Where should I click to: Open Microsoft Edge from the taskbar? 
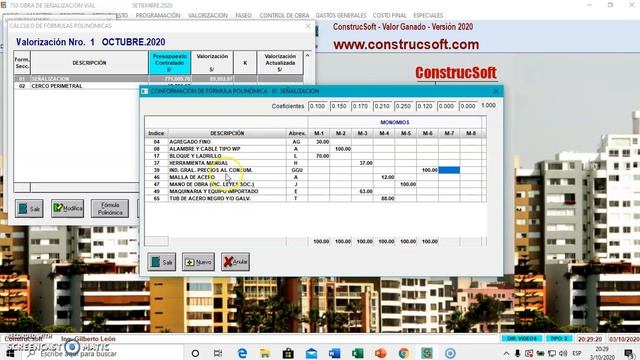point(242,353)
